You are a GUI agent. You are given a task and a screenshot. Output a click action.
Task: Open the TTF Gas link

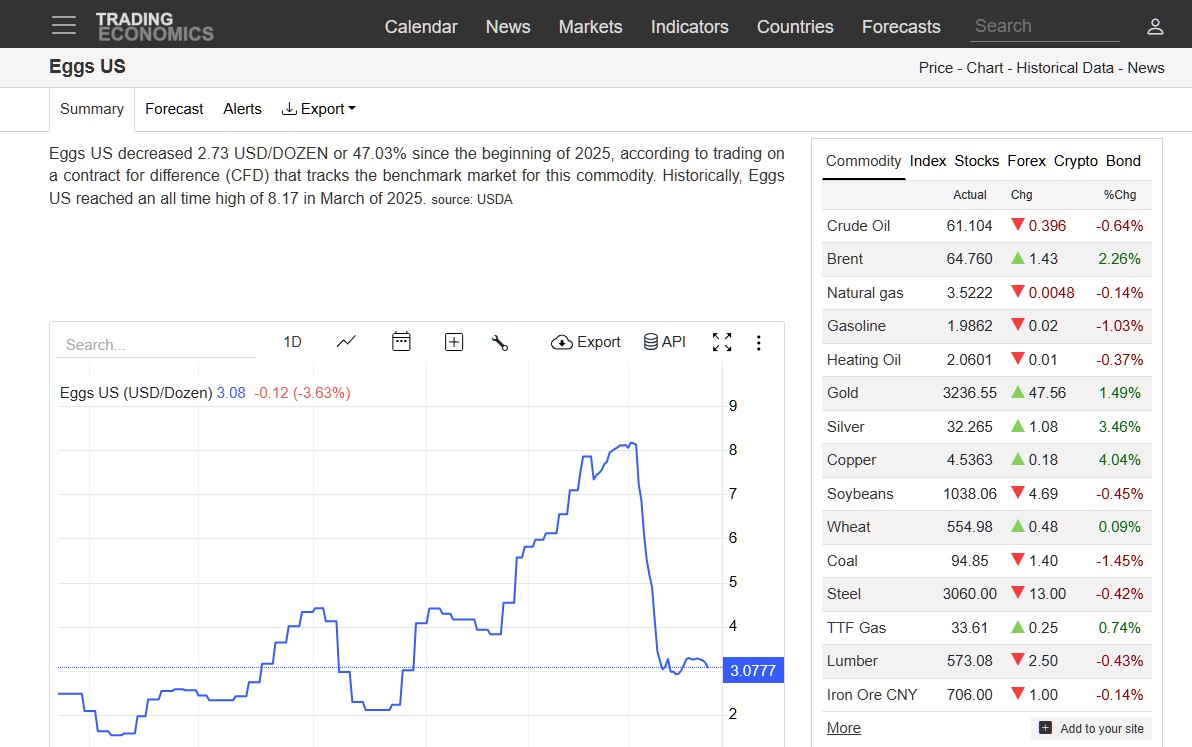(x=856, y=628)
